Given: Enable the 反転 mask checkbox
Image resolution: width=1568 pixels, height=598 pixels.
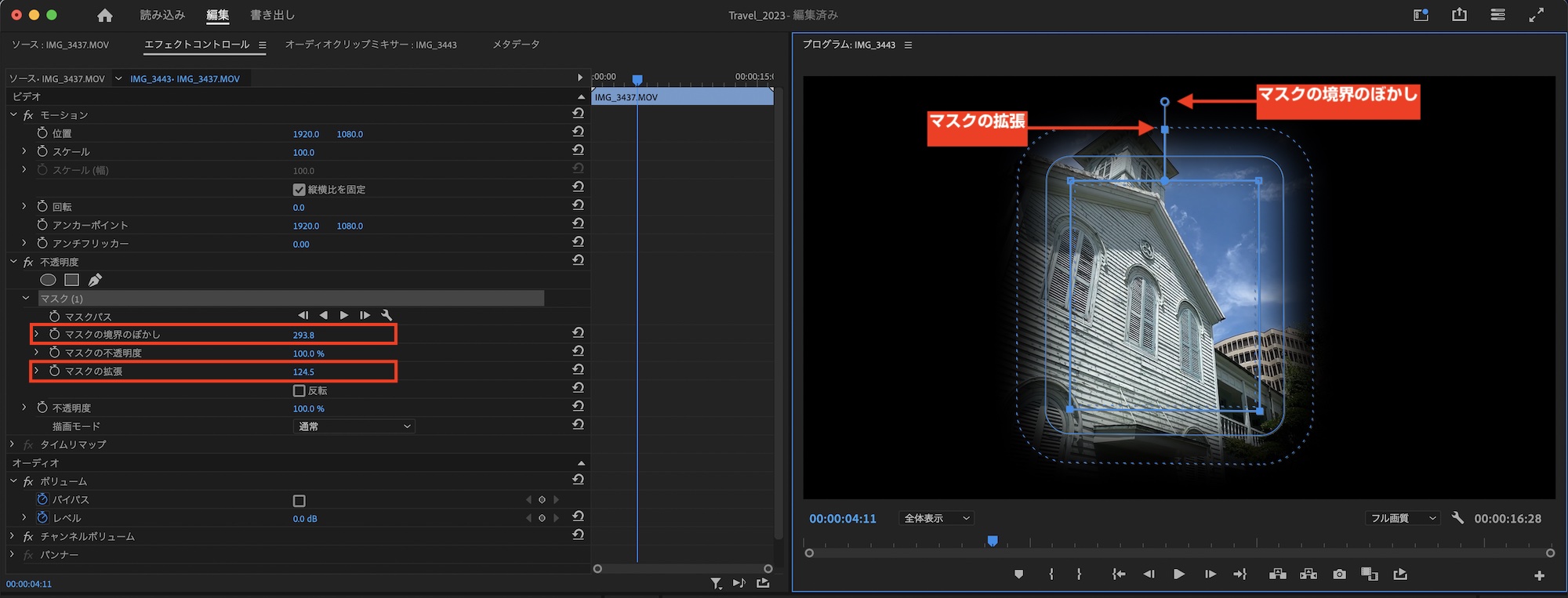Looking at the screenshot, I should tap(299, 390).
